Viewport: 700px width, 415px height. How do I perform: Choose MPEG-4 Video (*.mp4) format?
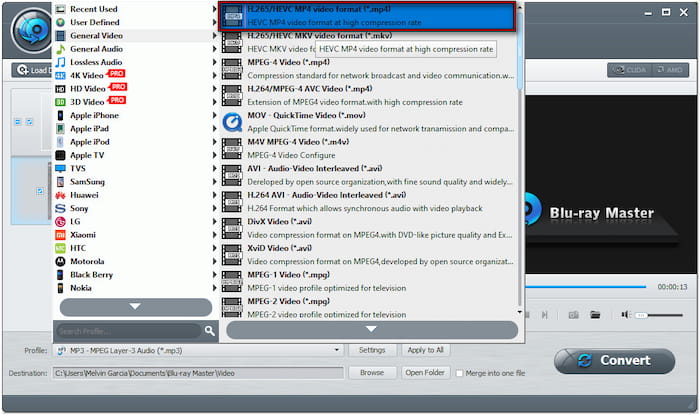(x=368, y=69)
